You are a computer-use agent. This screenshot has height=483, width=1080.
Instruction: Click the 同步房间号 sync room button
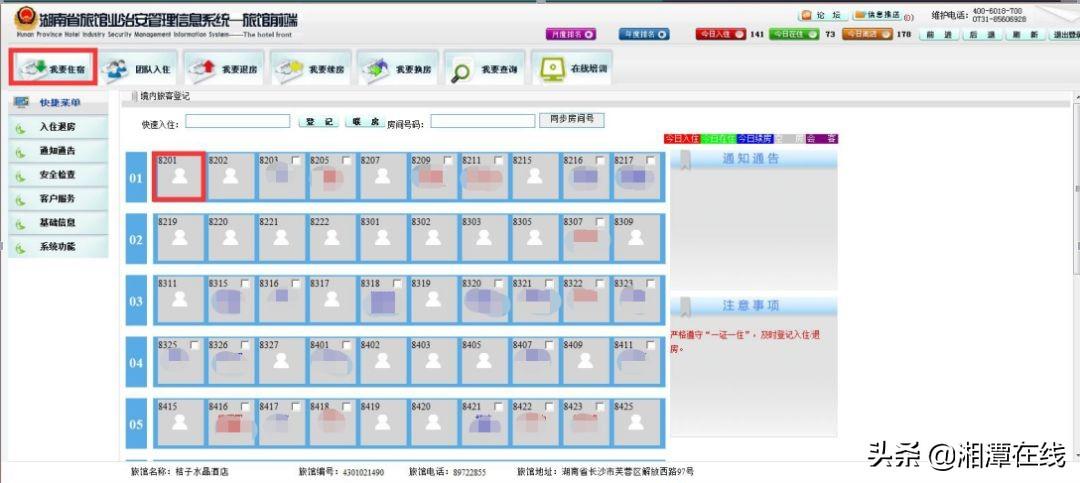click(572, 120)
